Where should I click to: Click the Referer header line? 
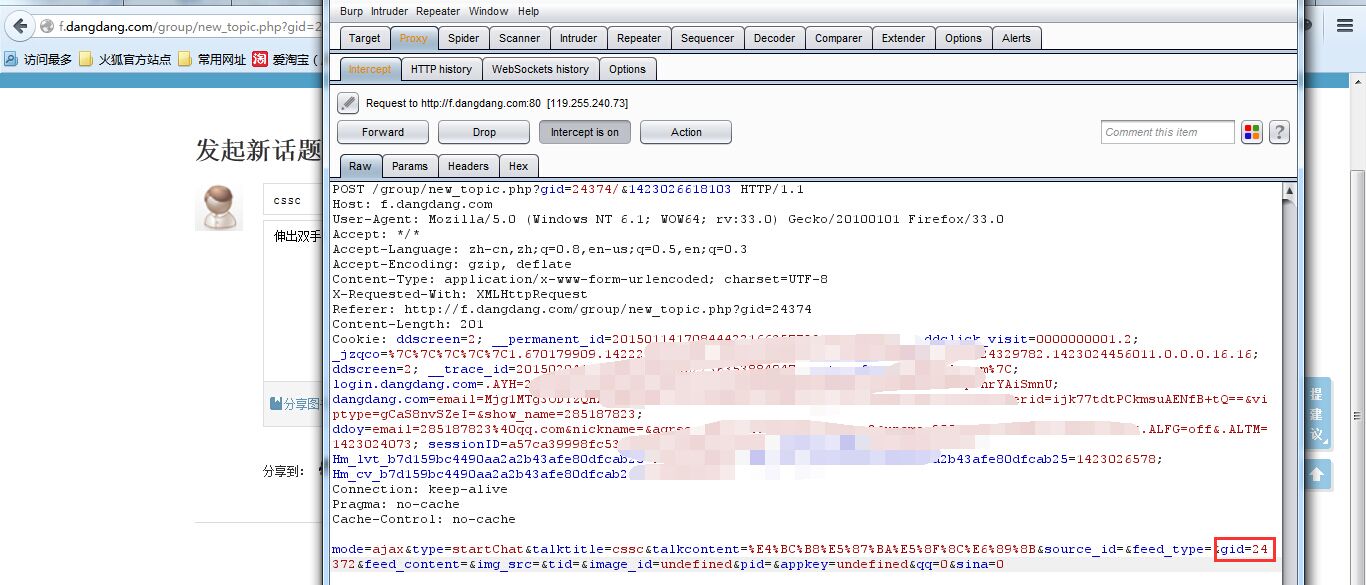572,309
